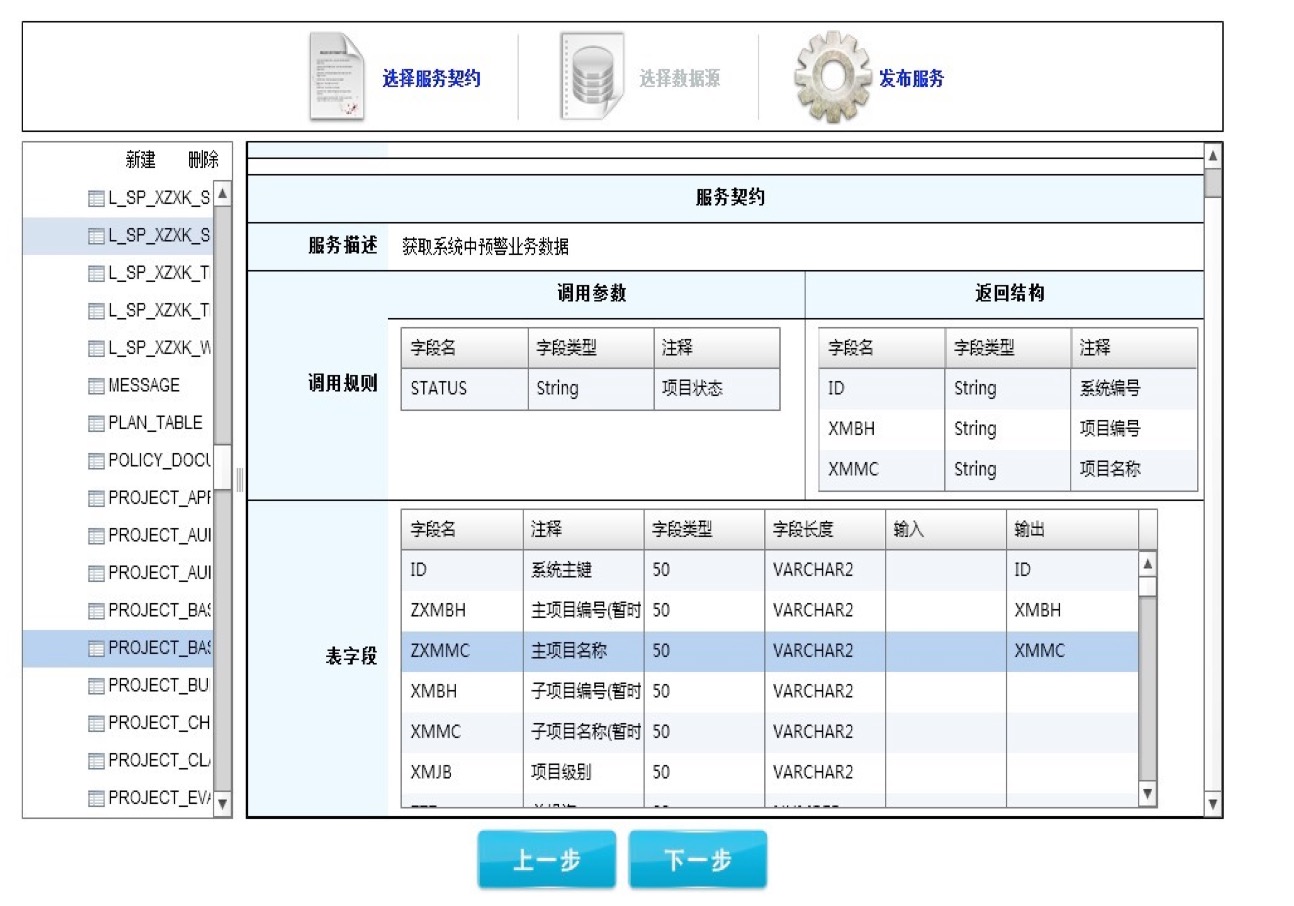Select MESSAGE in the table list
Viewport: 1294px width, 906px height.
(144, 385)
